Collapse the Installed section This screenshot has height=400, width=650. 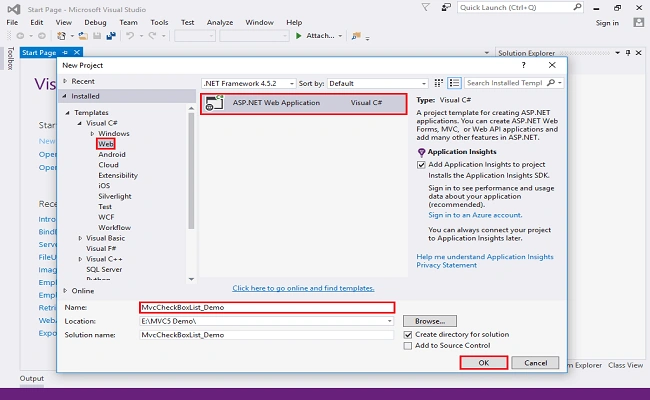(x=65, y=96)
